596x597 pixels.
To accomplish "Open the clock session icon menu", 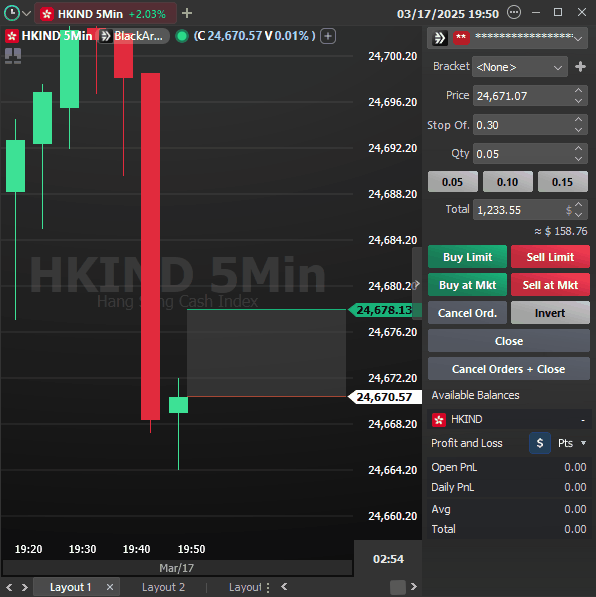I will pyautogui.click(x=12, y=13).
